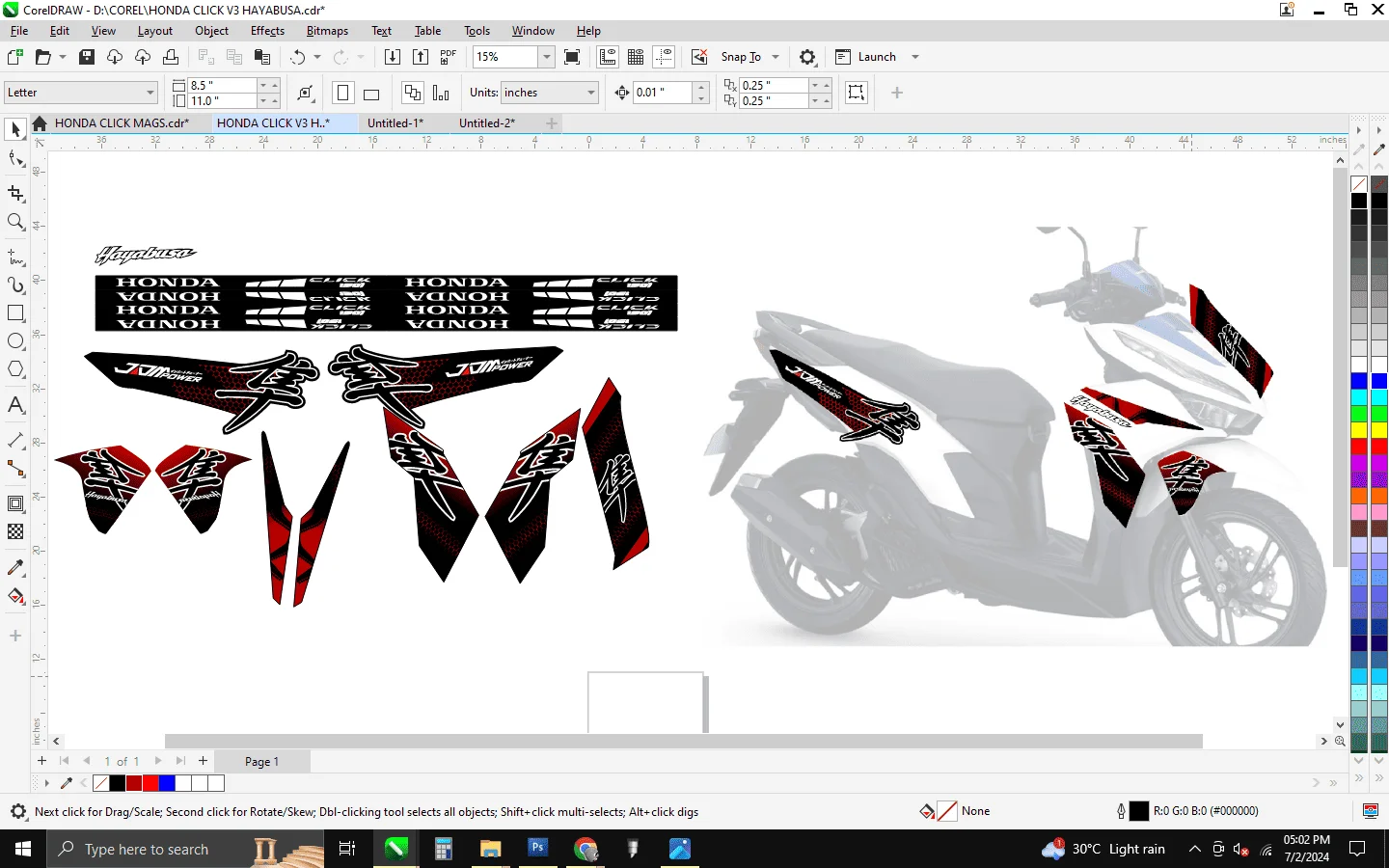This screenshot has height=868, width=1389.
Task: Add a page after the current page
Action: pos(203,761)
